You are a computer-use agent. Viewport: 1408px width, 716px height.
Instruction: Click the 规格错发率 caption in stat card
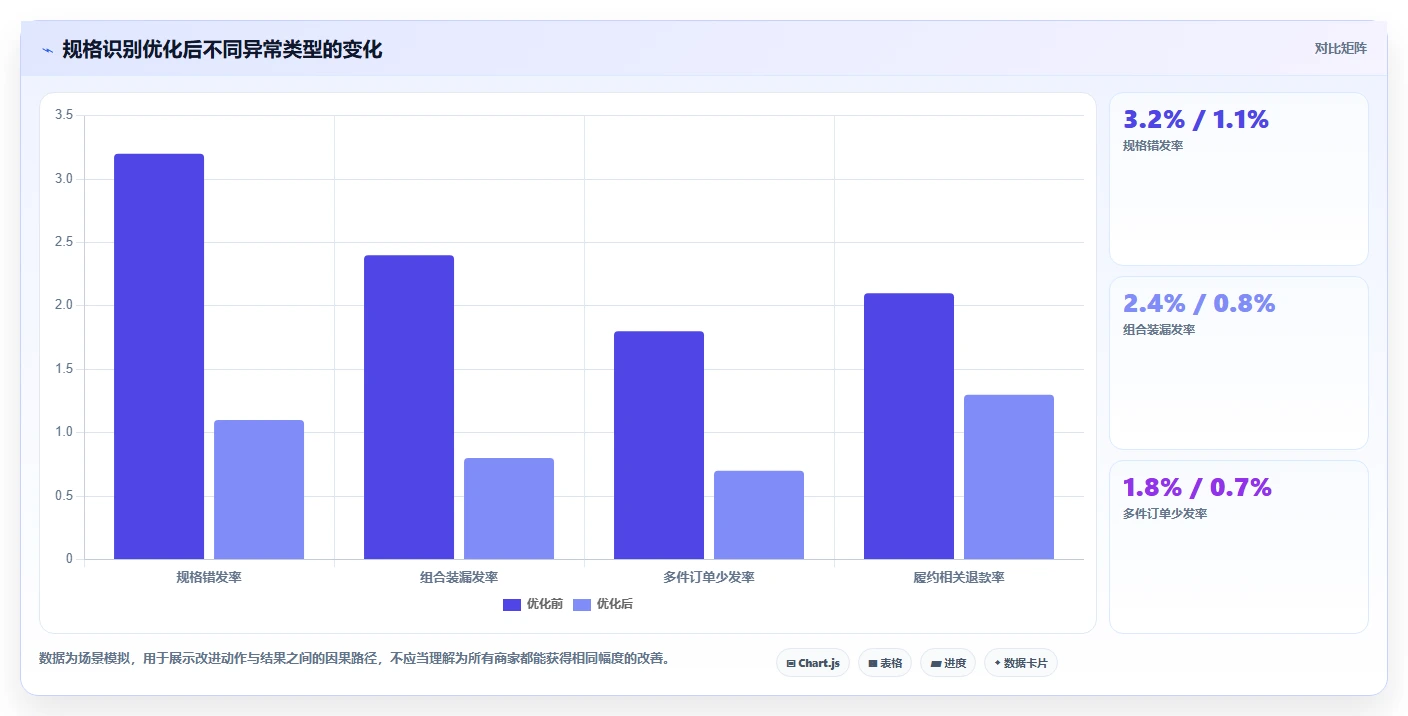click(x=1153, y=146)
